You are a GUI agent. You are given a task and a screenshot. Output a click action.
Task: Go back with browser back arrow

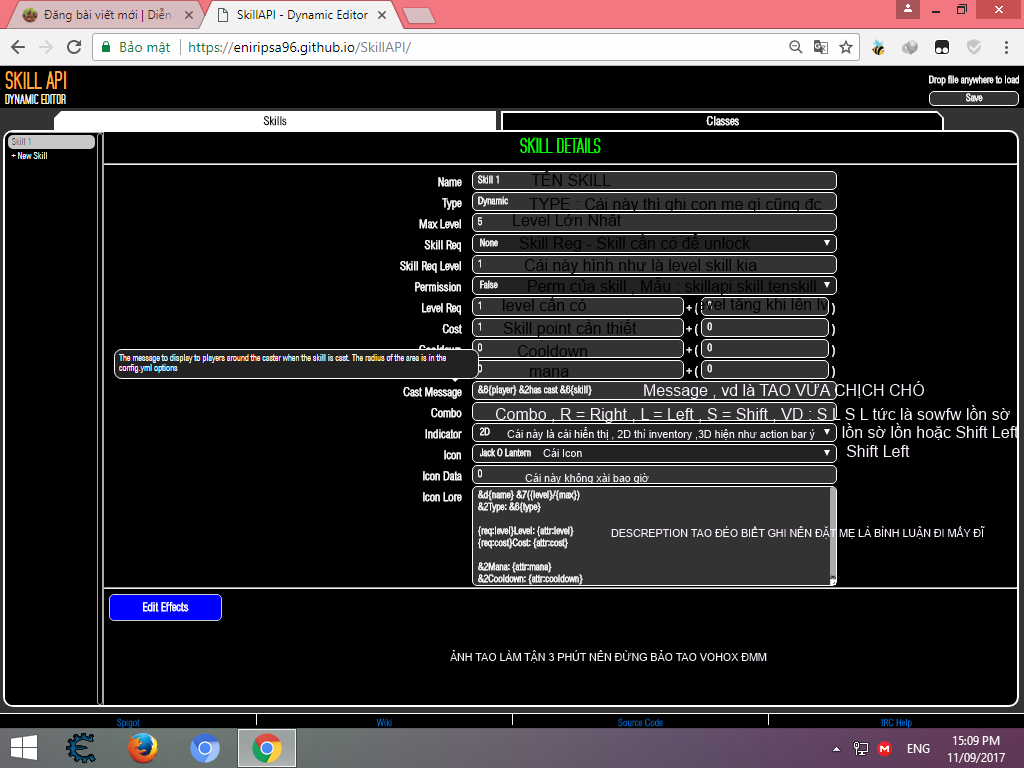(x=18, y=47)
